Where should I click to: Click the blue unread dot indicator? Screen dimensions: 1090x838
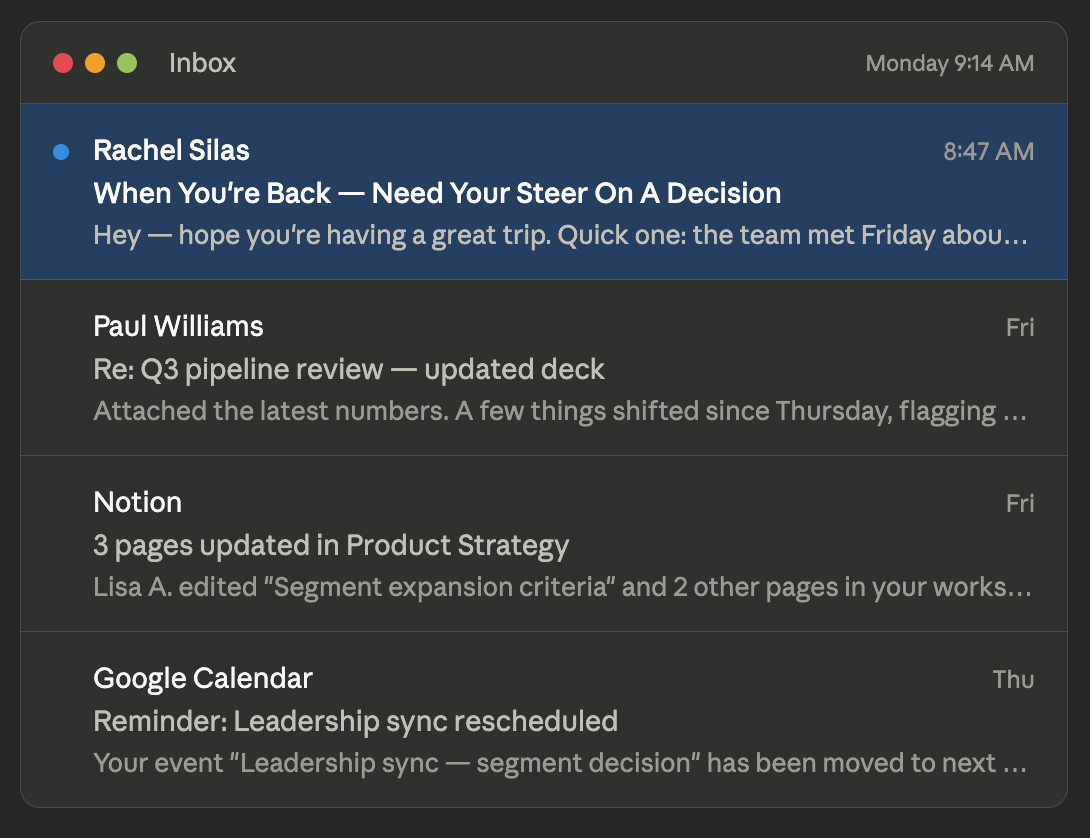(61, 152)
